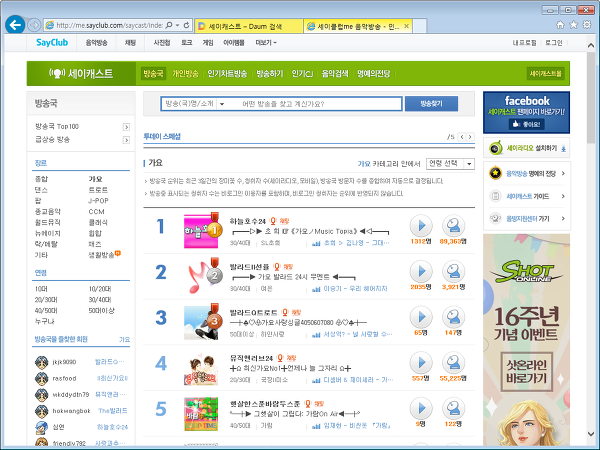
Task: Open the address bar dropdown arrow
Action: pos(178,25)
